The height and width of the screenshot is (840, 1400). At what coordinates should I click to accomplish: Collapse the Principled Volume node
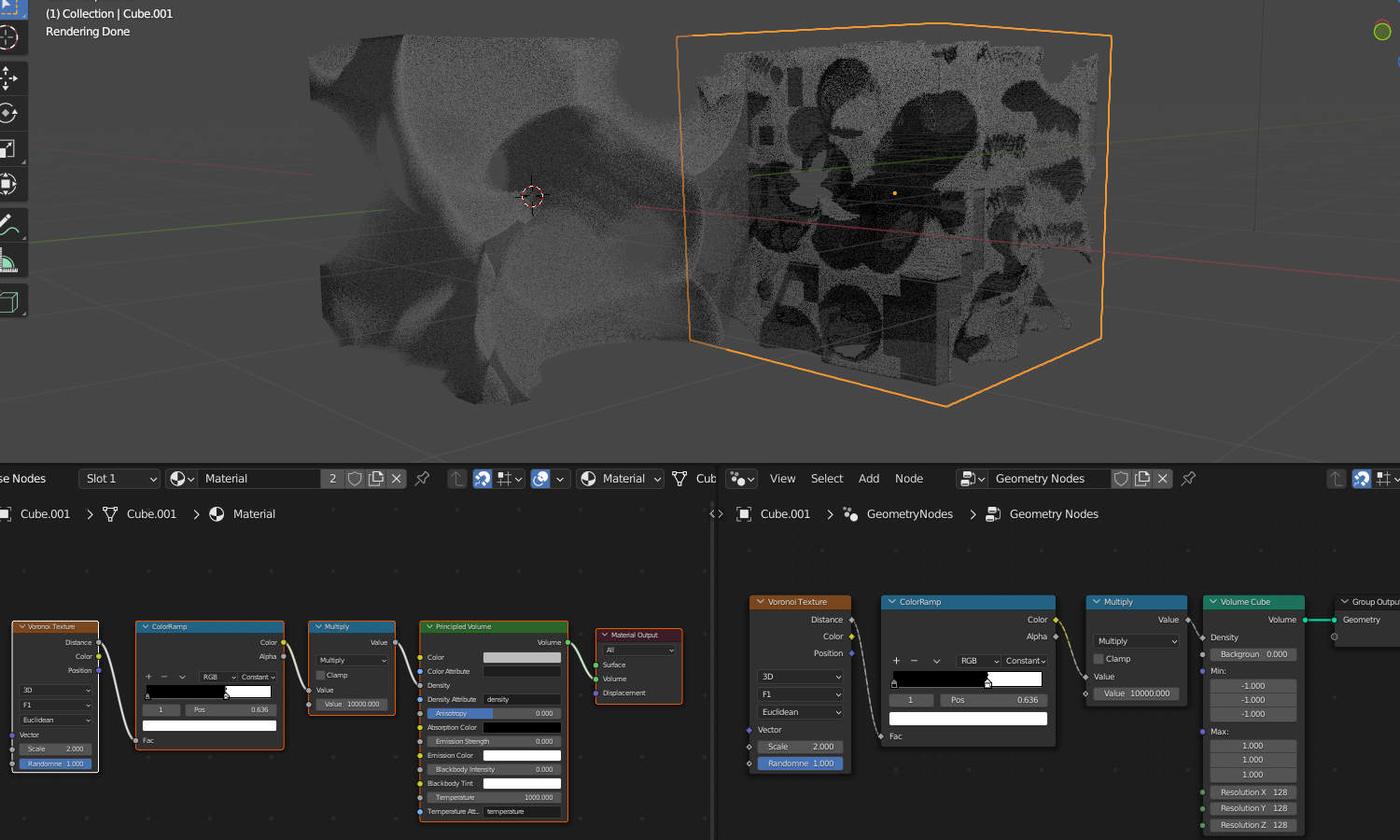coord(429,626)
